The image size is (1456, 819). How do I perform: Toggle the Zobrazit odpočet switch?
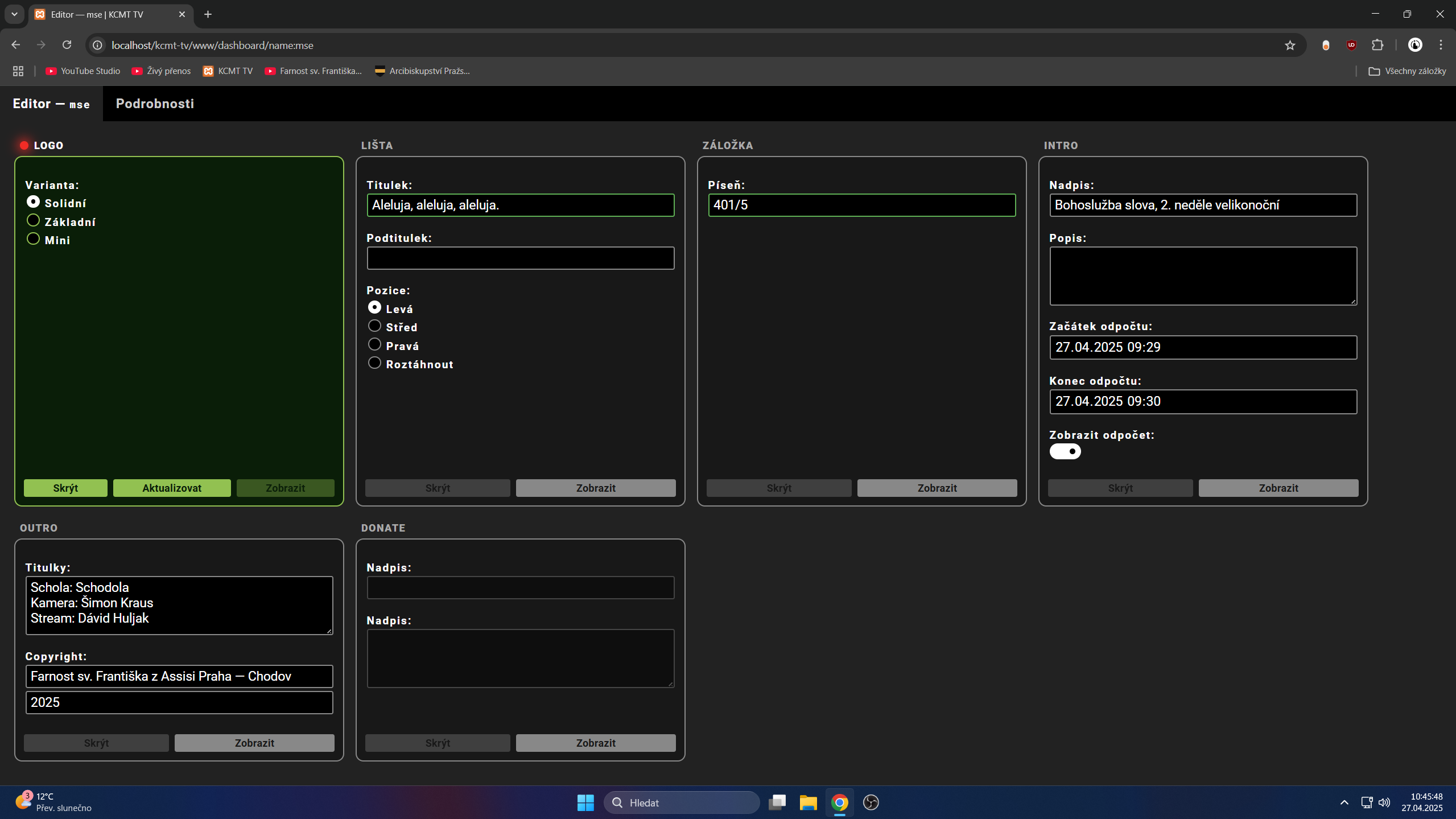[1065, 451]
